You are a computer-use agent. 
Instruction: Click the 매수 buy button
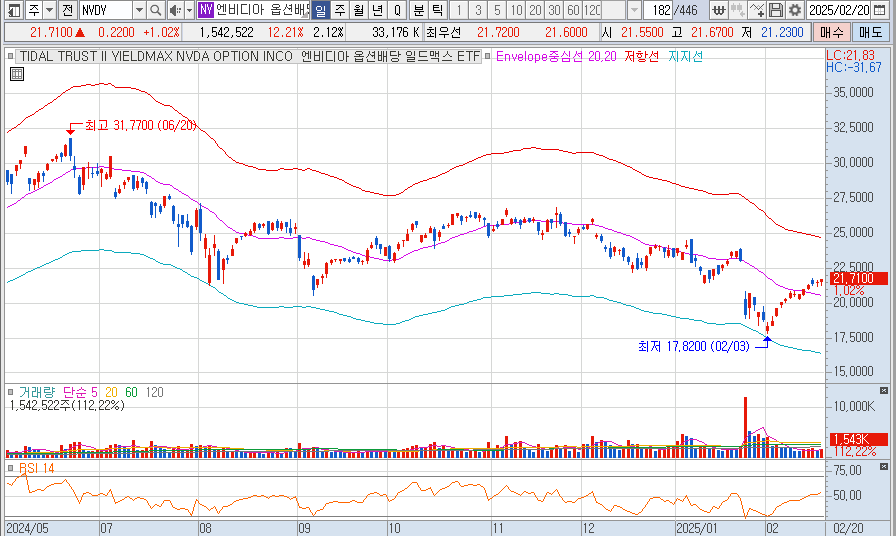click(x=831, y=33)
